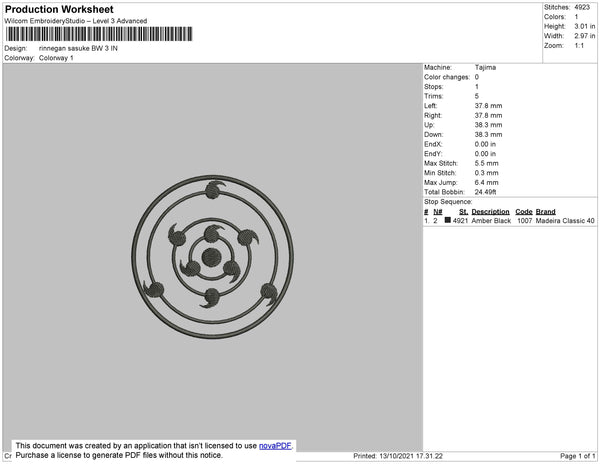
Task: Click design name 'rinnegan sasuke BW 3 IN'
Action: click(x=78, y=49)
